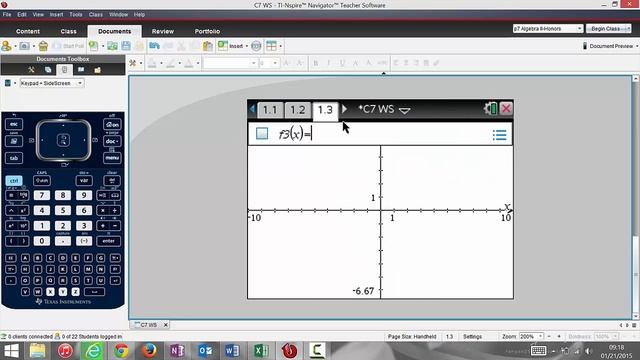Expand the Document Preview dropdown arrow
The image size is (640, 360).
coord(637,46)
